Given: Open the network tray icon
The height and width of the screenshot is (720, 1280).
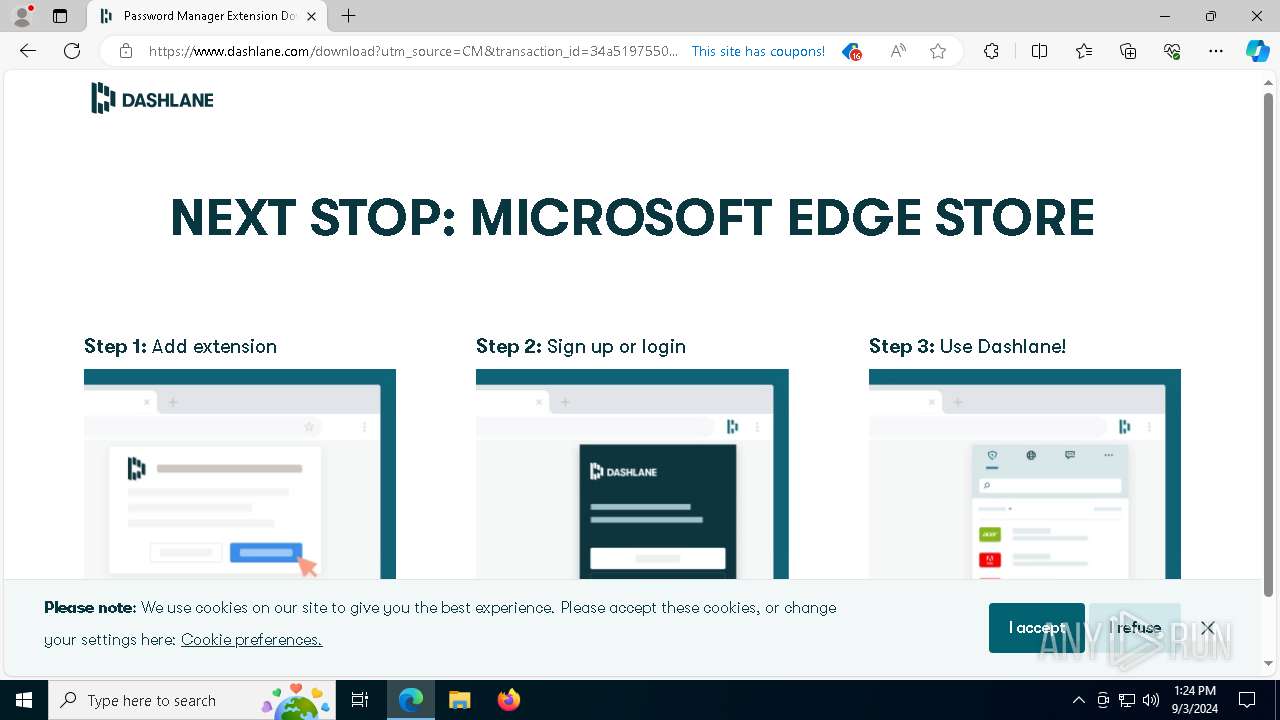Looking at the screenshot, I should [x=1127, y=700].
